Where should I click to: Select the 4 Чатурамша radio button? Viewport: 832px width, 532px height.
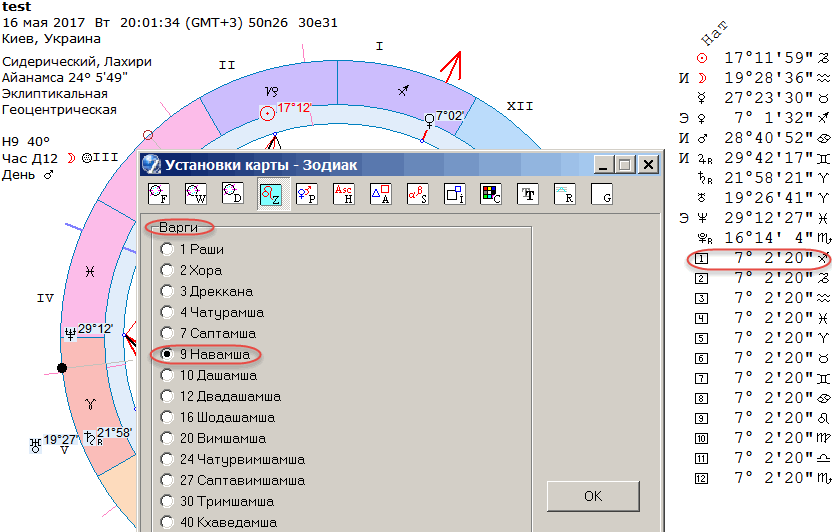[167, 312]
